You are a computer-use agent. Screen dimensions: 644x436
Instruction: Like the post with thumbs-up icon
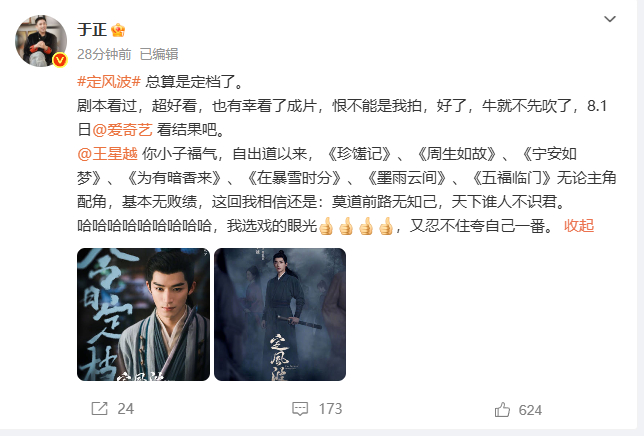tap(502, 410)
